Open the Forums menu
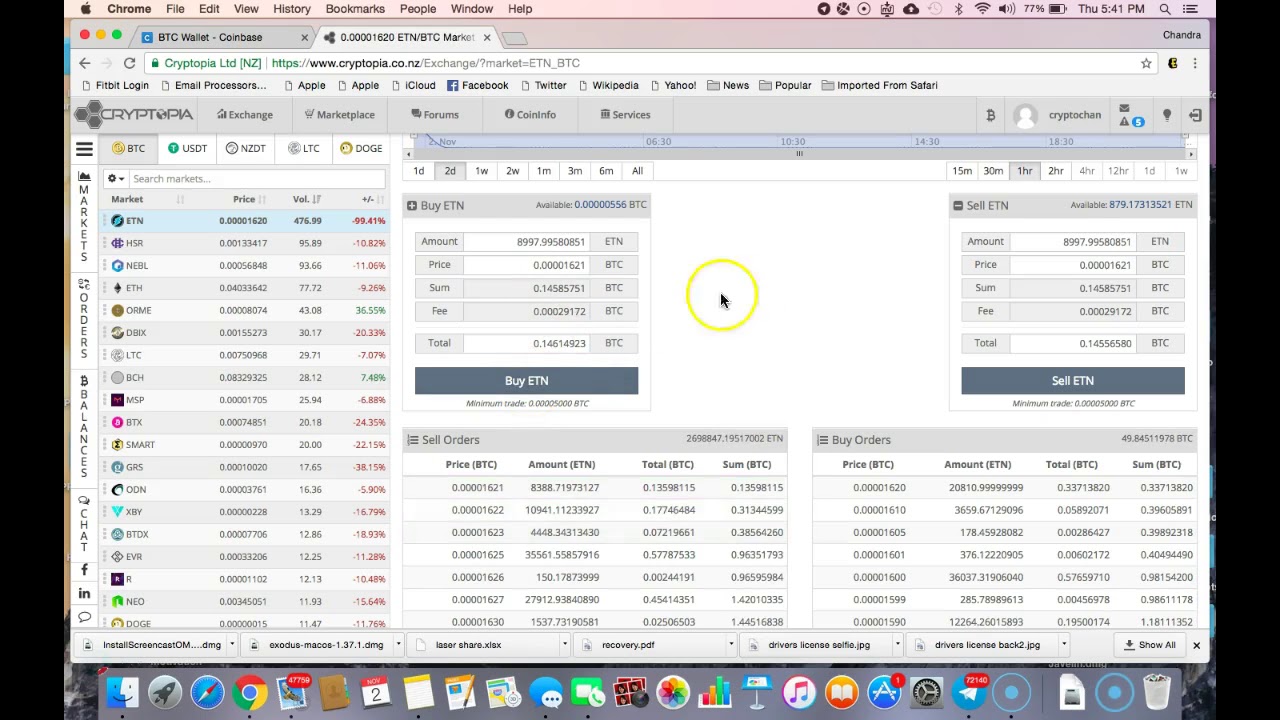This screenshot has height=720, width=1280. click(x=435, y=115)
